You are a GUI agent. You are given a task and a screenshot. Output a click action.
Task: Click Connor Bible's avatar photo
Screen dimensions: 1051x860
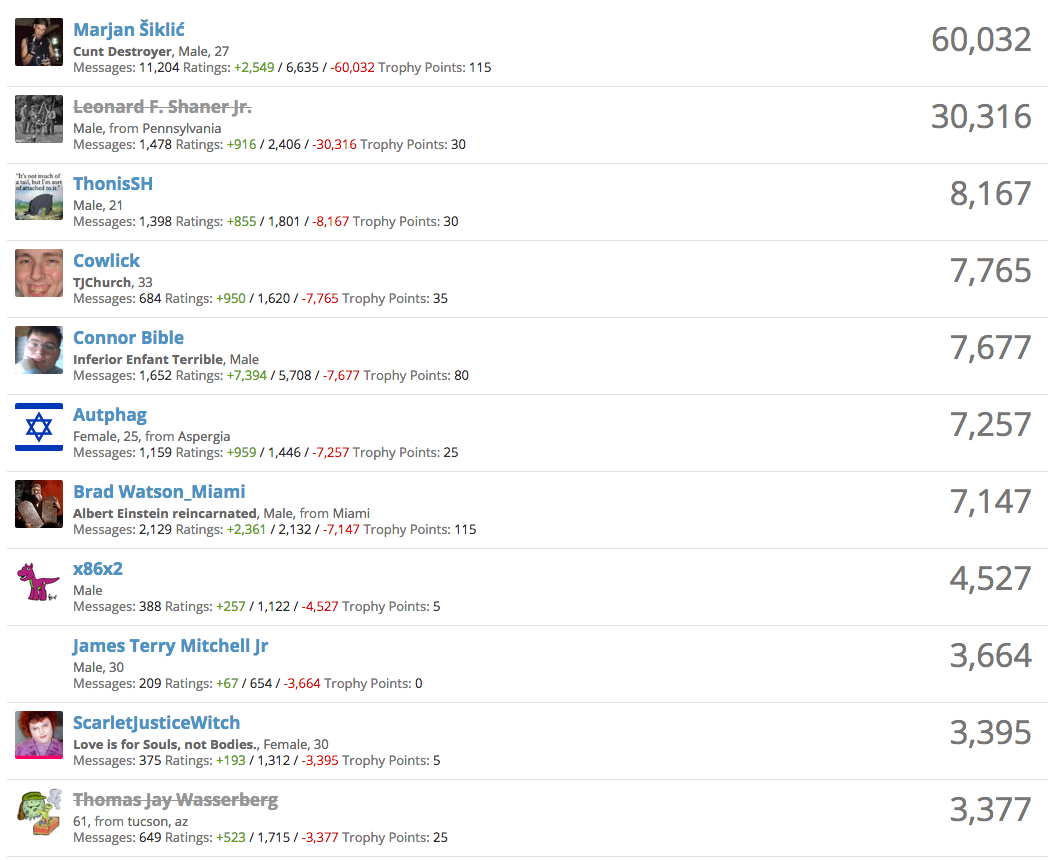[39, 351]
